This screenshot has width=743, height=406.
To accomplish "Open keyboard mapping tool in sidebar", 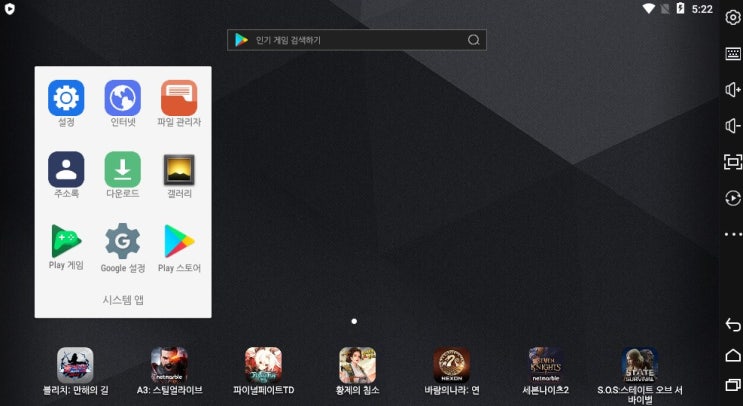I will 733,54.
